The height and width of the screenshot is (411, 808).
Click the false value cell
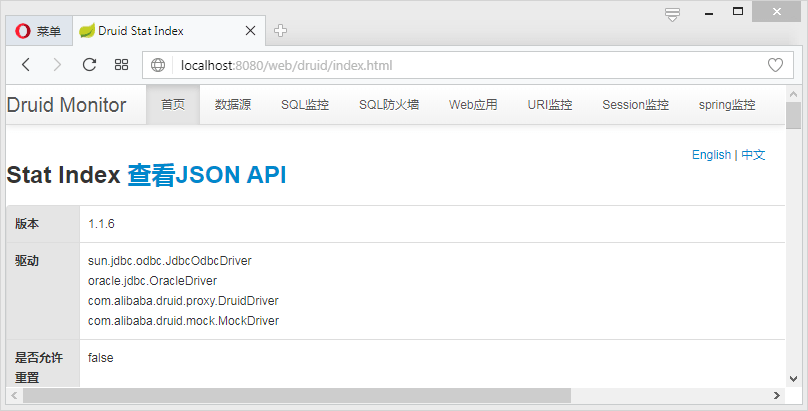[100, 358]
